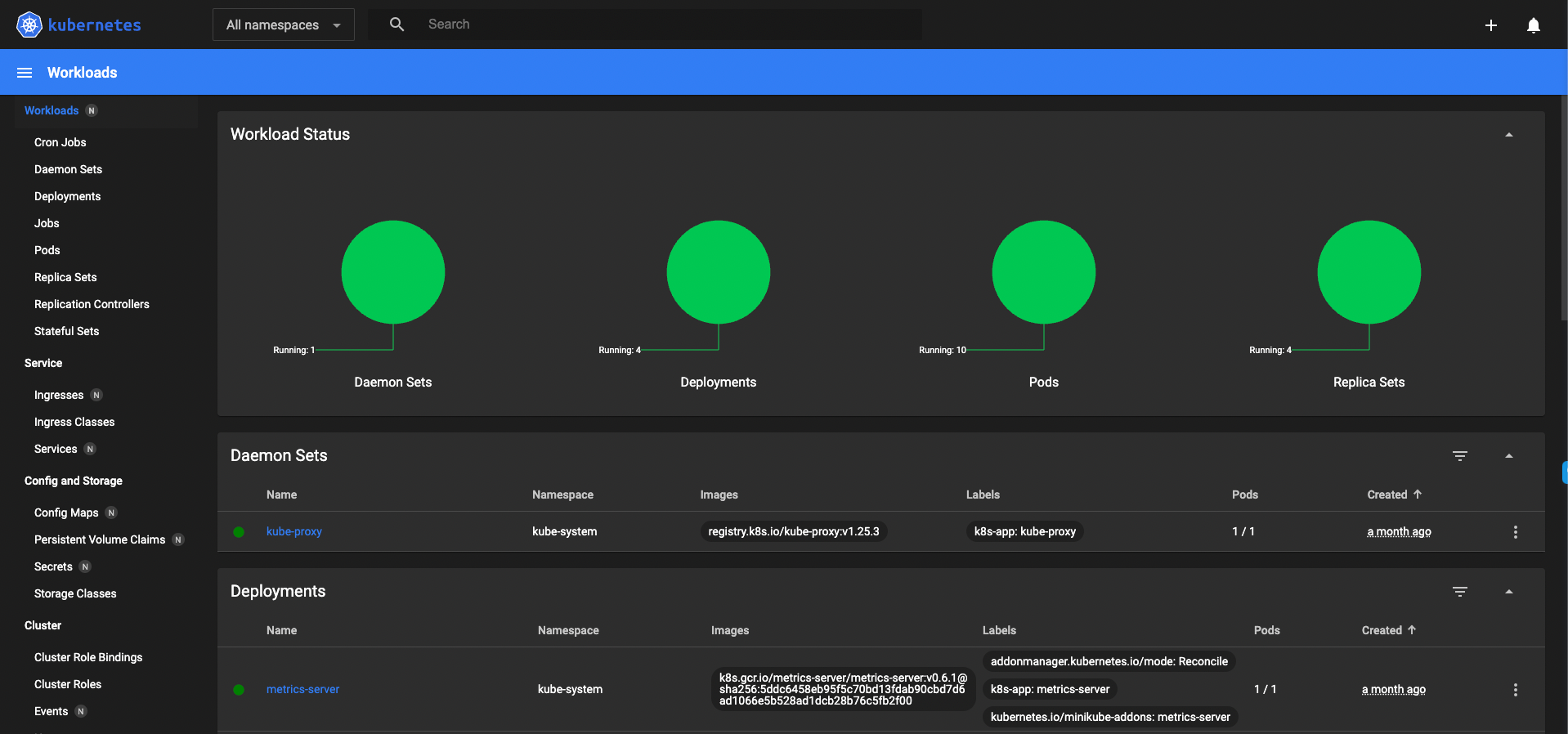
Task: Open the notifications bell icon
Action: [1534, 25]
